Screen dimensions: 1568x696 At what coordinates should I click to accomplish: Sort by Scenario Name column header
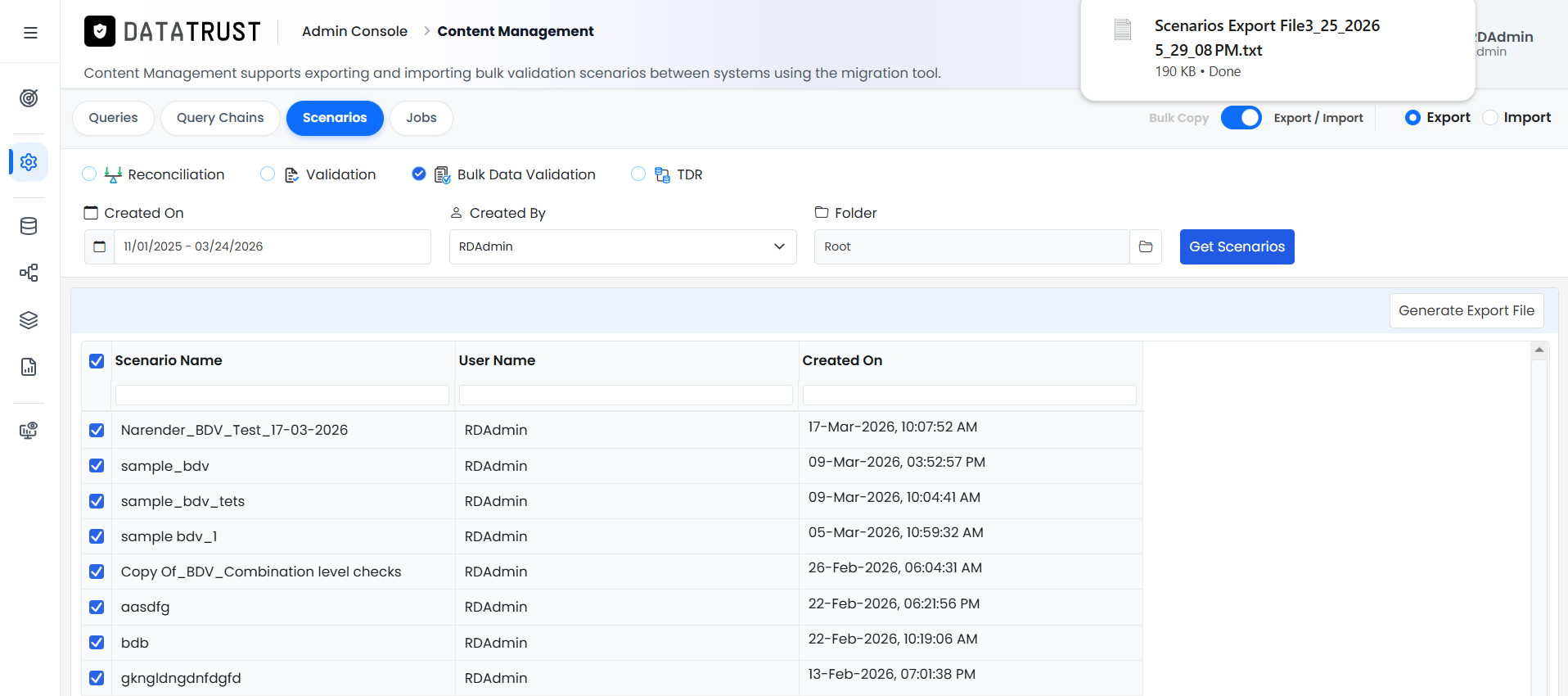[169, 360]
